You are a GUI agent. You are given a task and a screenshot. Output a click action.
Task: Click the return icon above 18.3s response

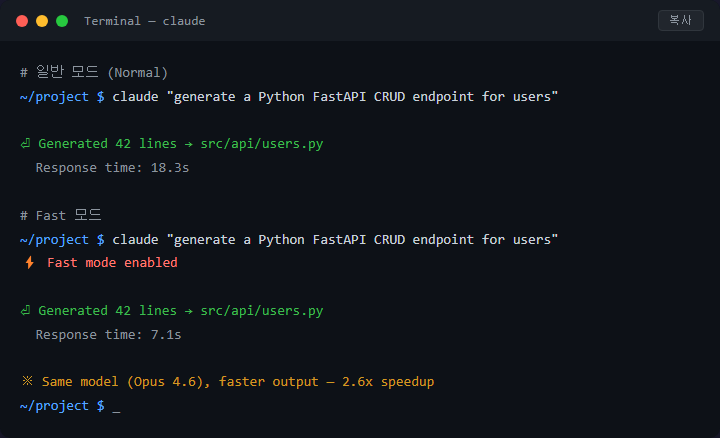[26, 144]
